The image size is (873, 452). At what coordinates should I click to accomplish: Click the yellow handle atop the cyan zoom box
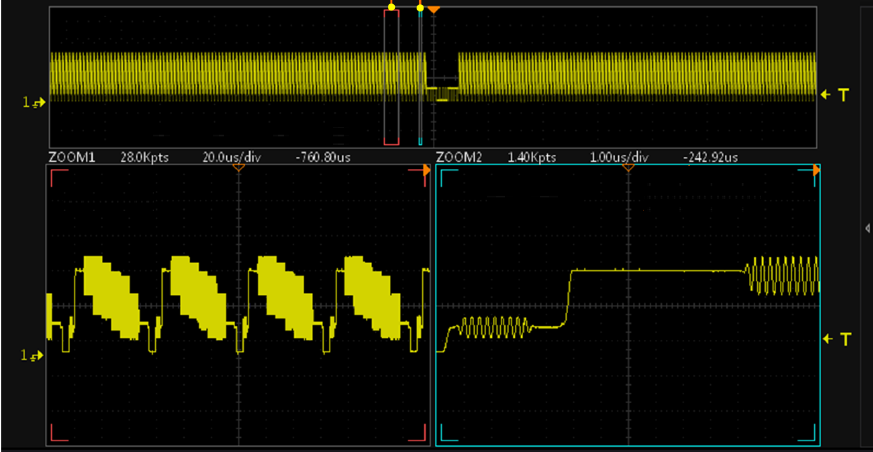pyautogui.click(x=420, y=8)
